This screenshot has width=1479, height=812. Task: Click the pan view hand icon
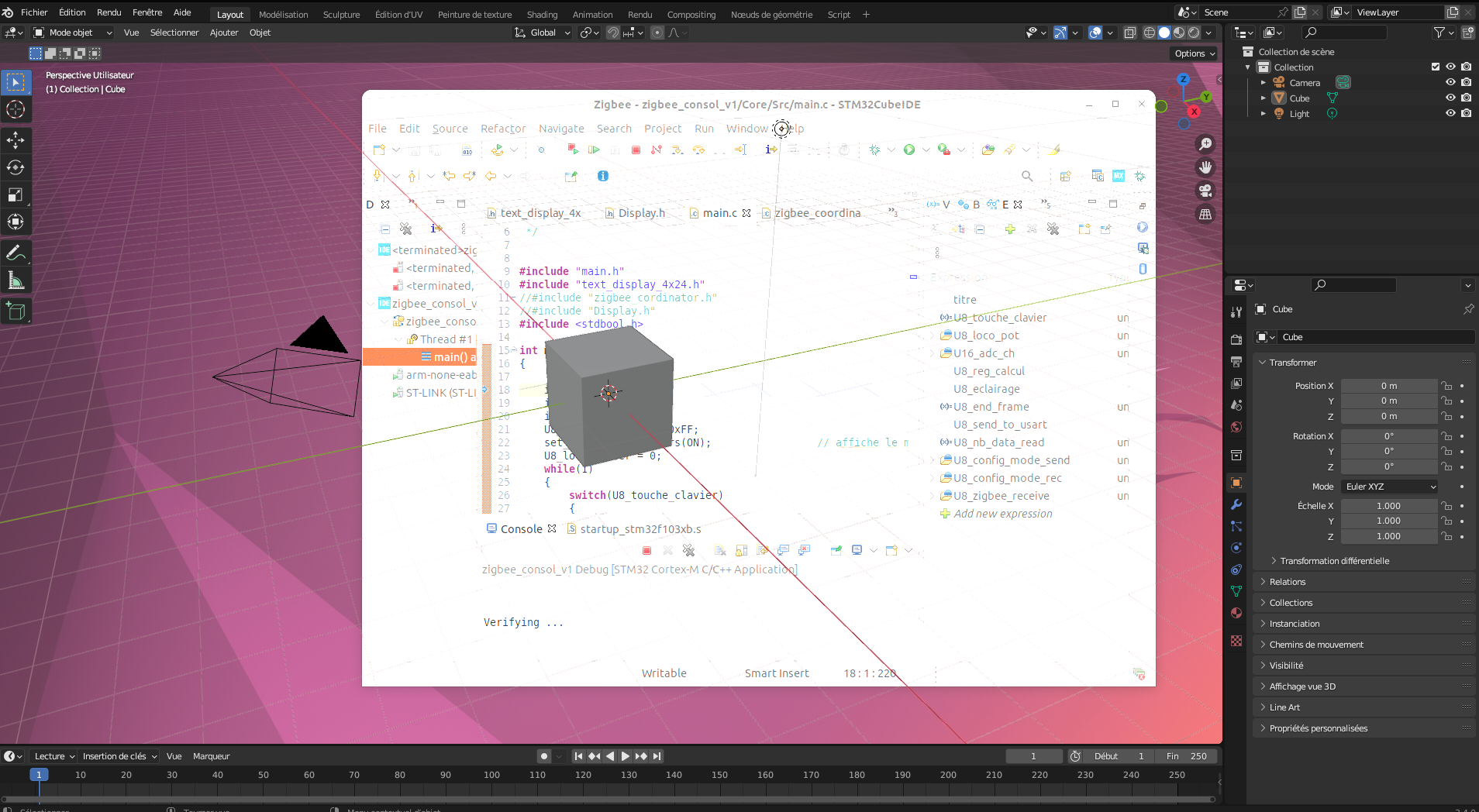coord(1205,167)
